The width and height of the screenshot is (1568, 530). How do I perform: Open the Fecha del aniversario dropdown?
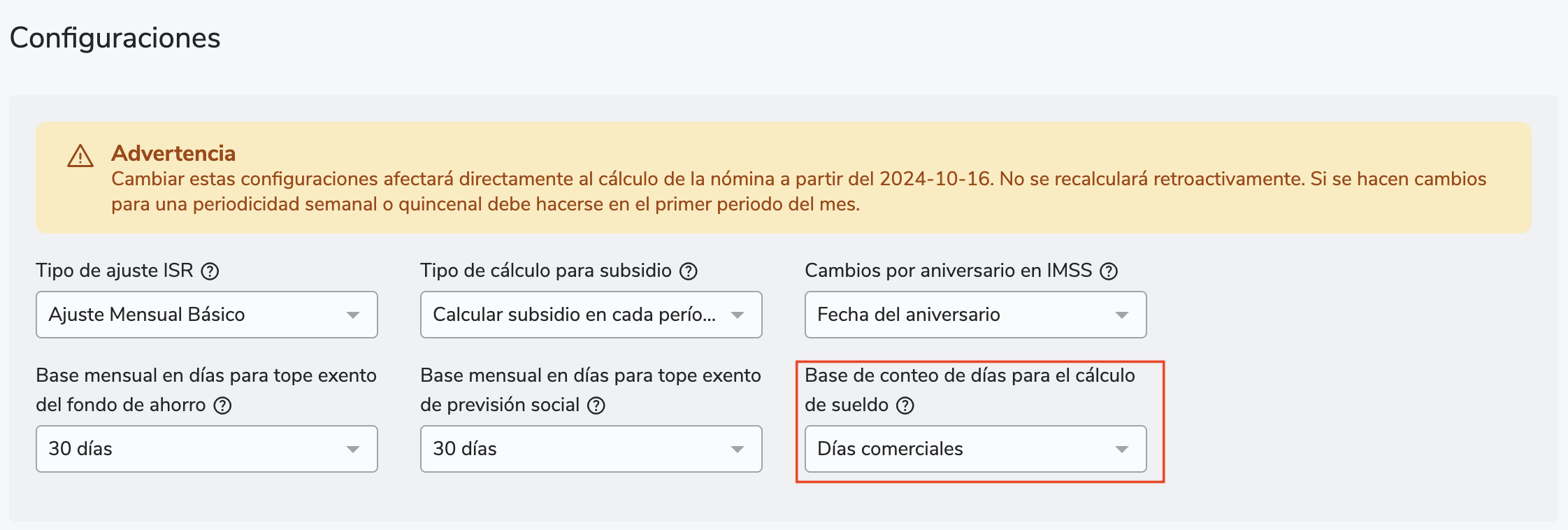[975, 315]
